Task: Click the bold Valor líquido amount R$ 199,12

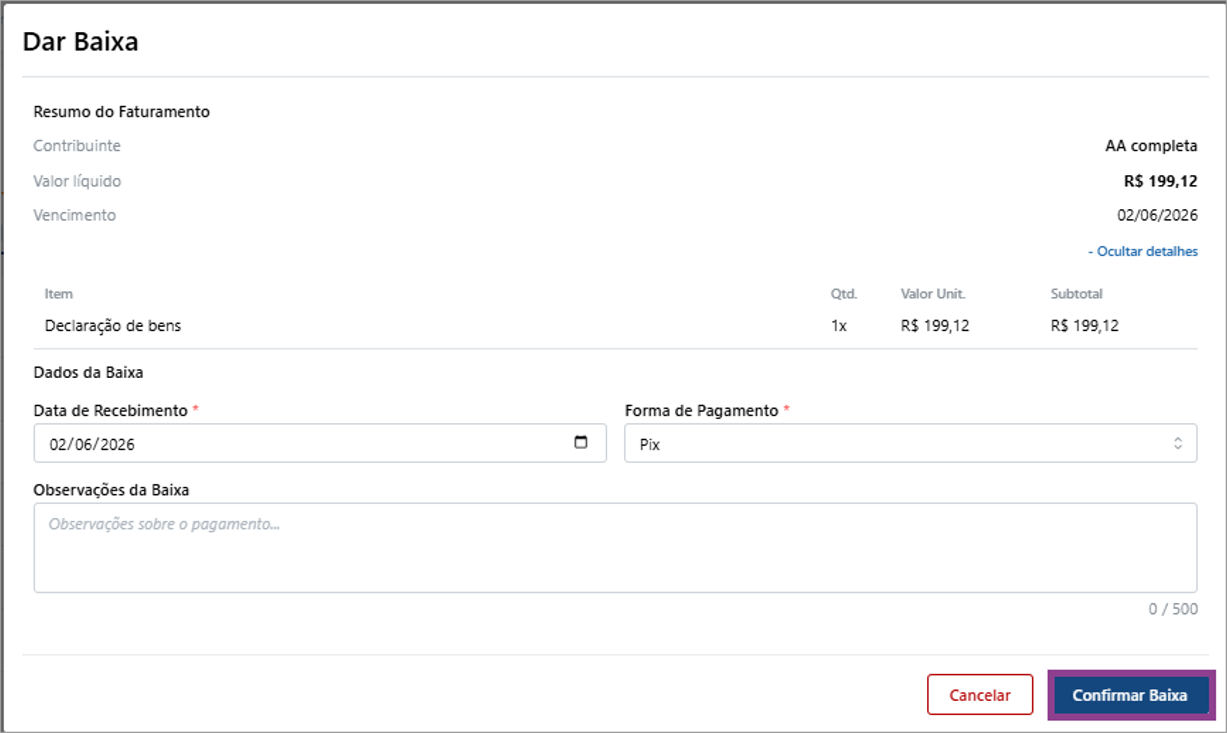Action: coord(1160,181)
